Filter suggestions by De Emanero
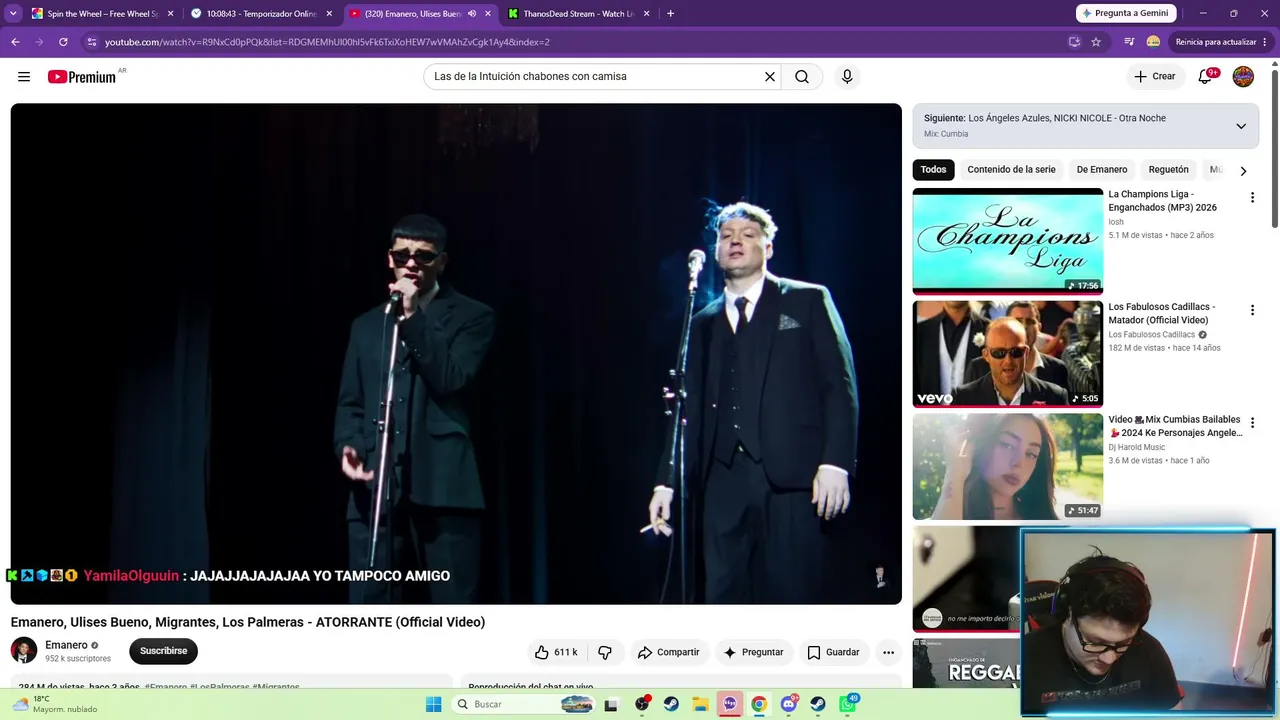Viewport: 1280px width, 720px height. click(x=1102, y=170)
